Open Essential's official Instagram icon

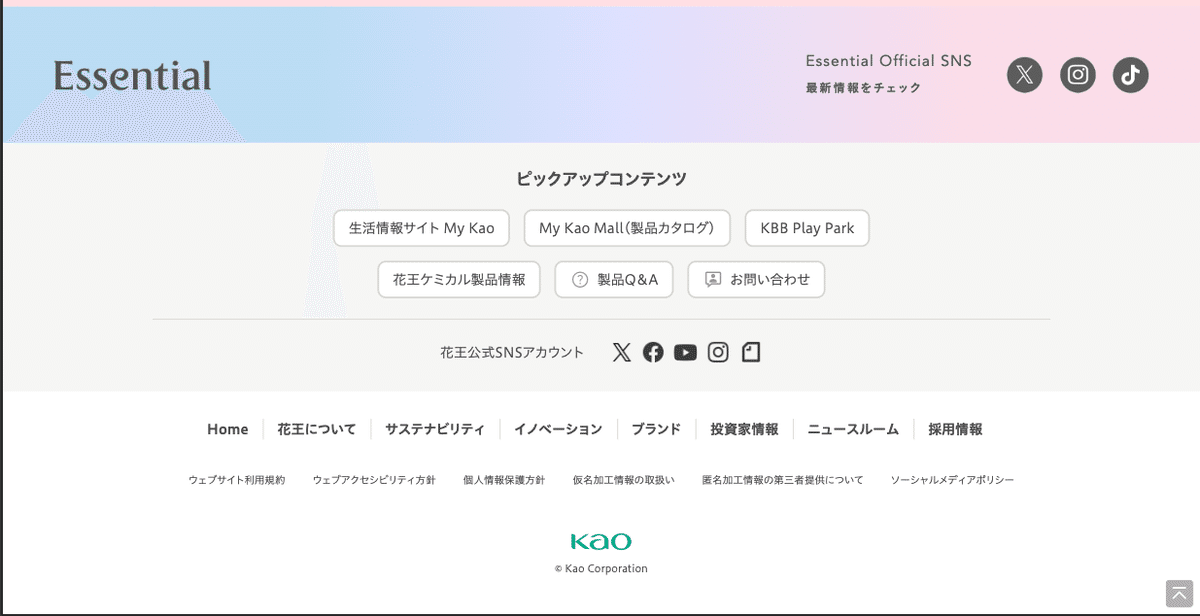[1077, 75]
